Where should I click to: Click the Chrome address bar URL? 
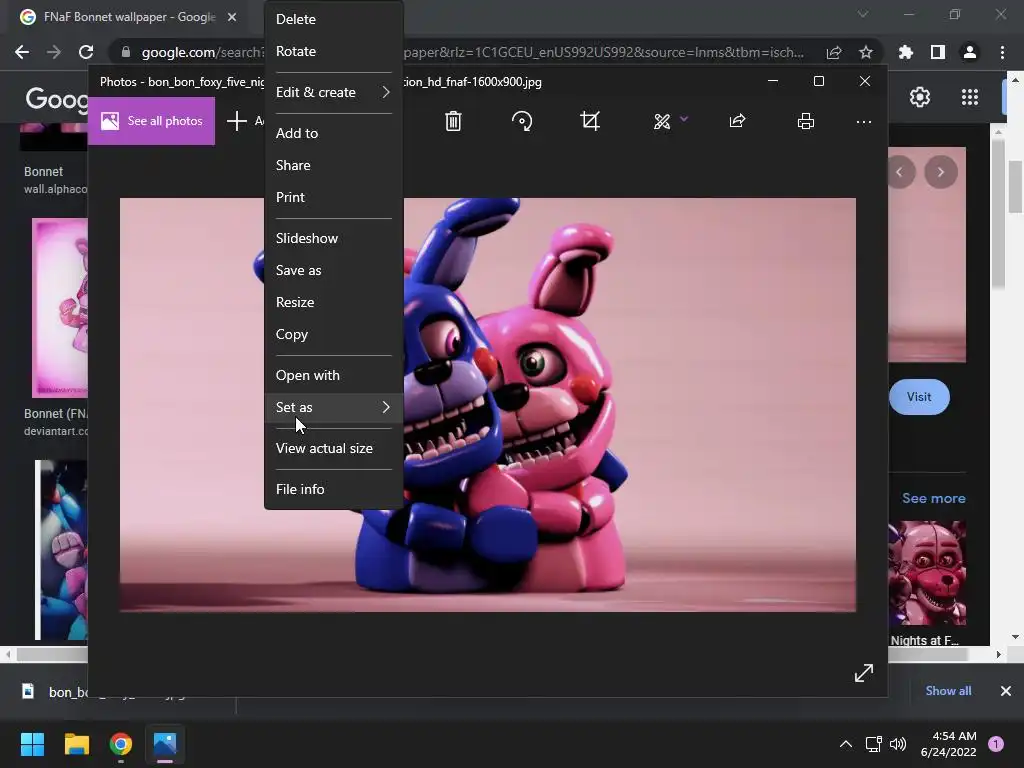pyautogui.click(x=473, y=52)
